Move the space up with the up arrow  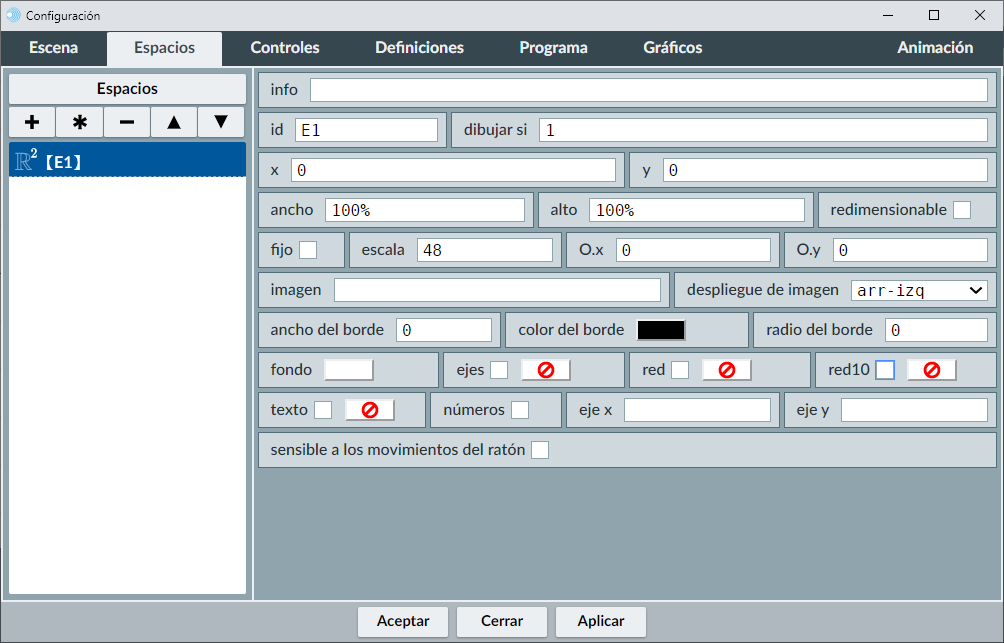174,122
